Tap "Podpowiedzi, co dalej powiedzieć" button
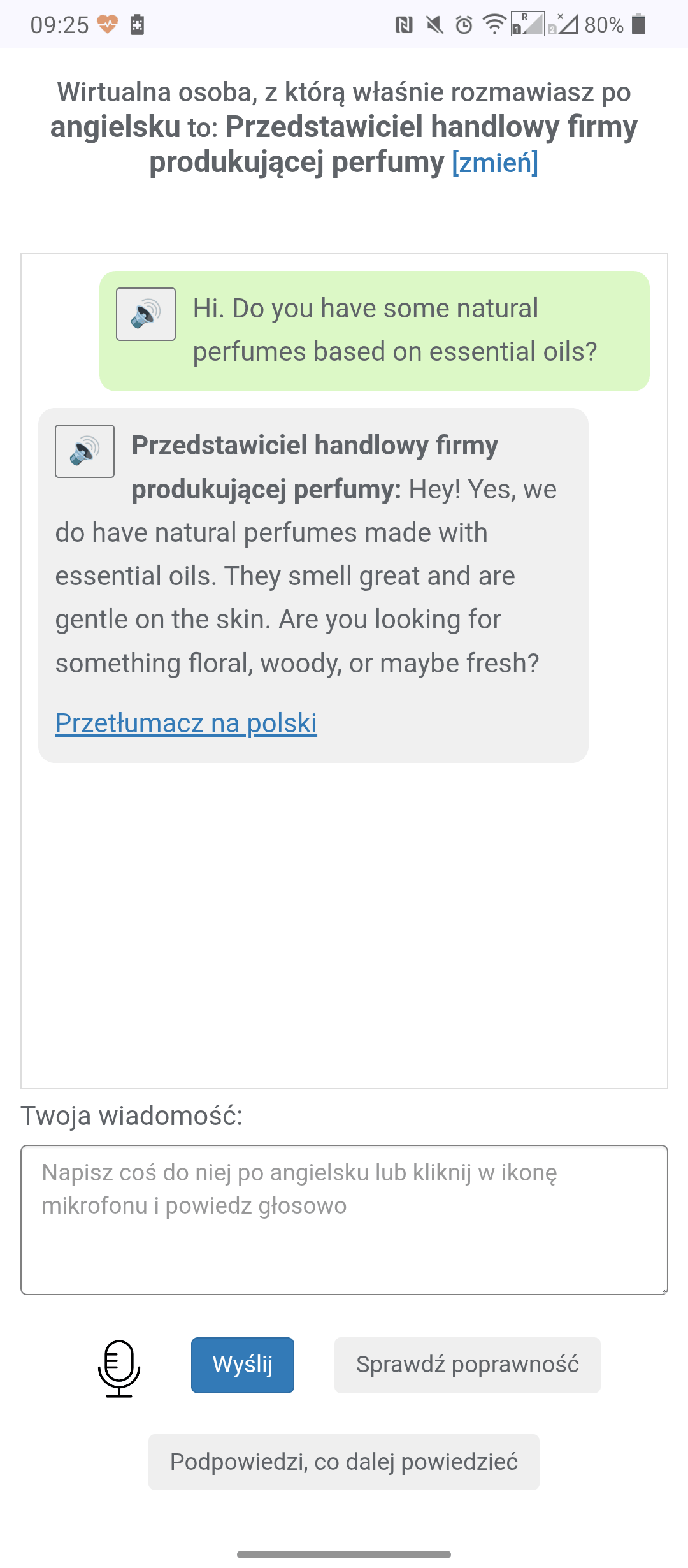Viewport: 688px width, 1568px height. (x=344, y=1462)
